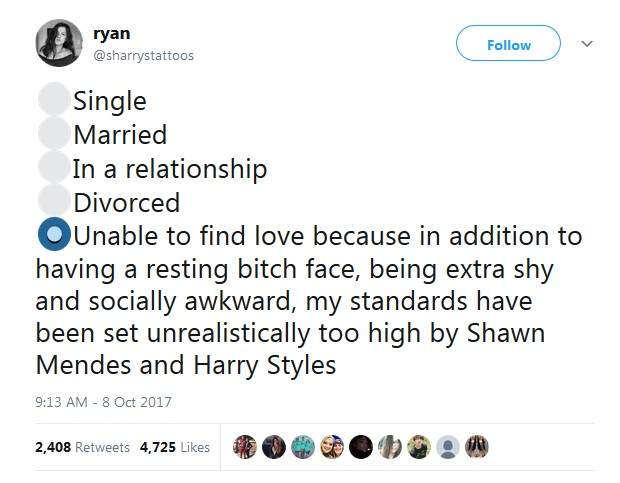Click the last liker avatar in the row
The image size is (620, 483).
click(477, 446)
